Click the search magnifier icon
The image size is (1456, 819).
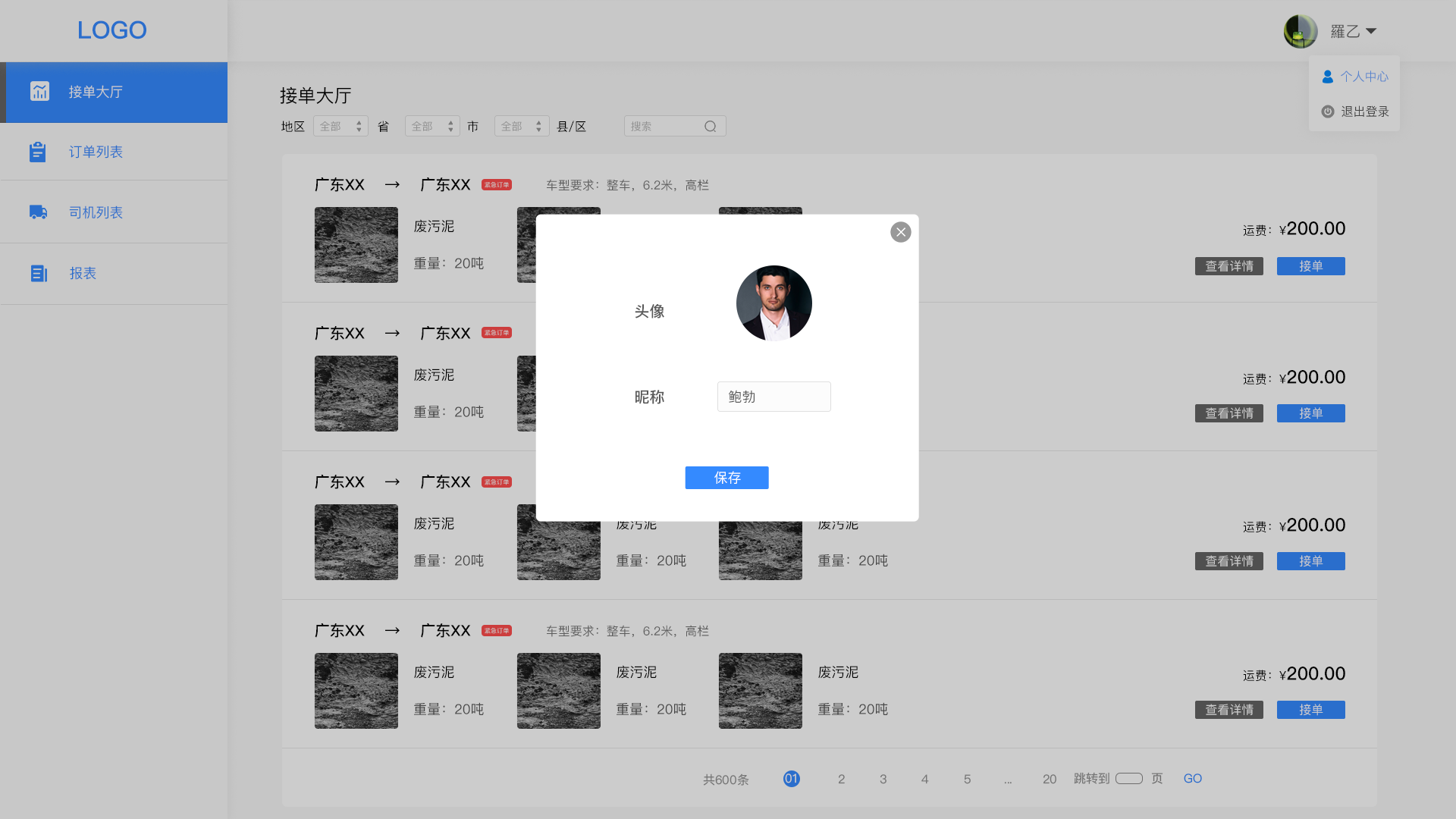(x=710, y=126)
